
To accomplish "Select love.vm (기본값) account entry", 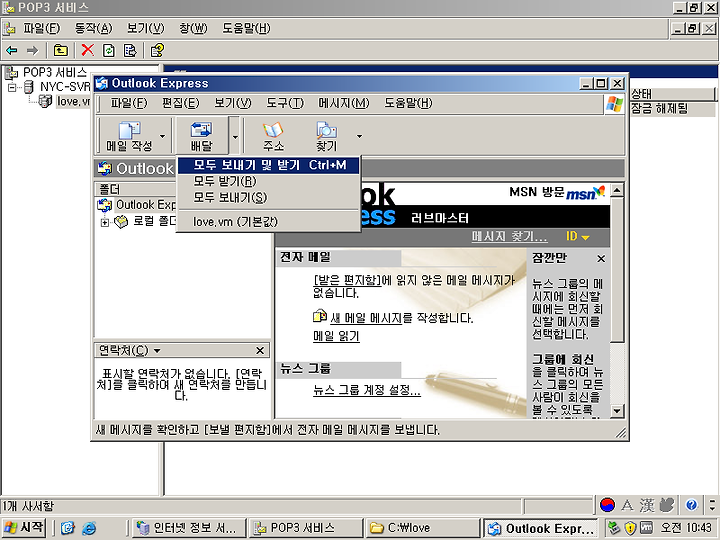I will click(268, 221).
